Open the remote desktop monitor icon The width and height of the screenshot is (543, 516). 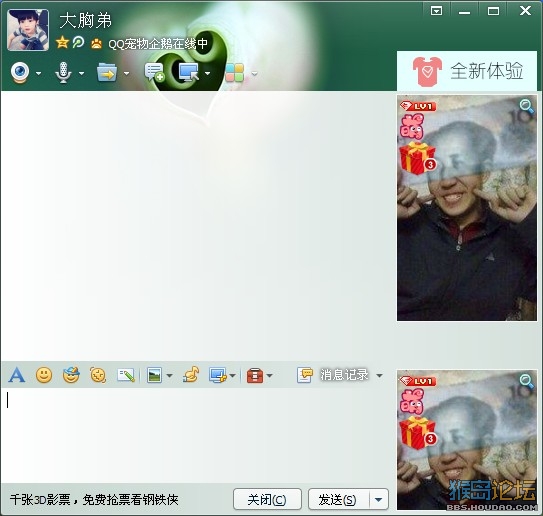[x=189, y=72]
